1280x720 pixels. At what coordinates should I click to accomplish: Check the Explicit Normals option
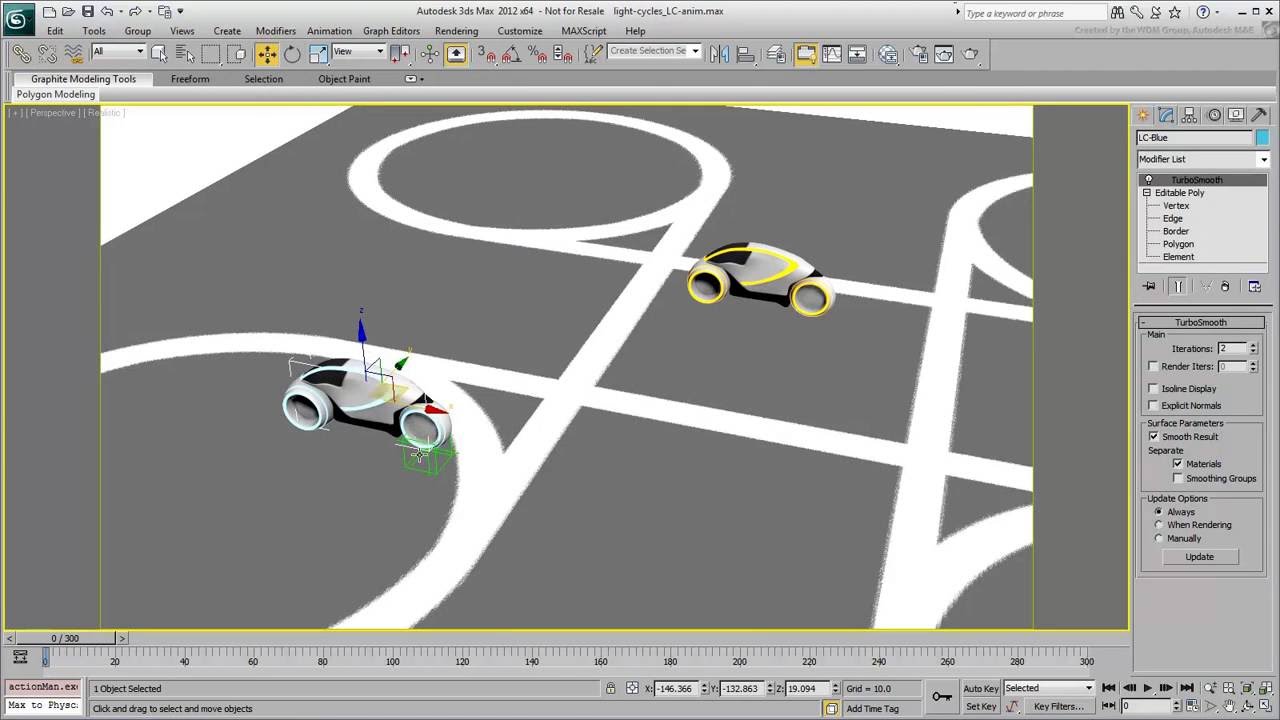click(1153, 406)
